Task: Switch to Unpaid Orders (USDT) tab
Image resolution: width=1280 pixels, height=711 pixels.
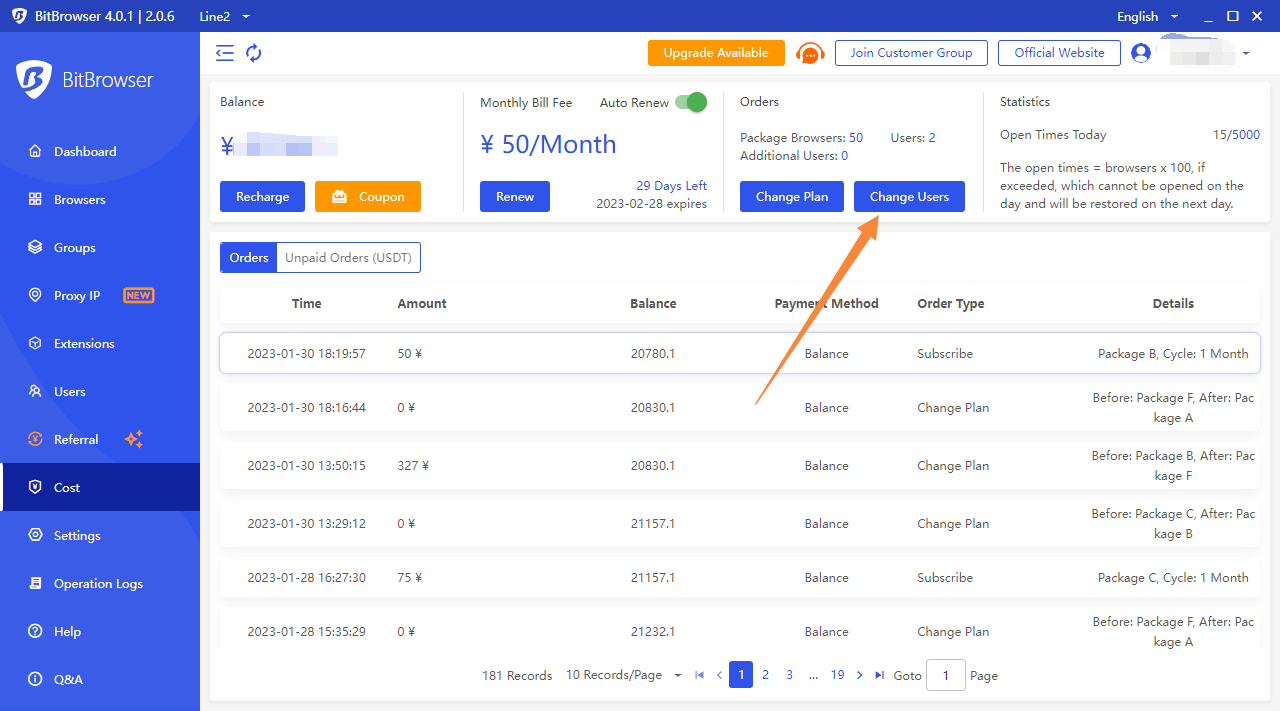Action: pos(348,258)
